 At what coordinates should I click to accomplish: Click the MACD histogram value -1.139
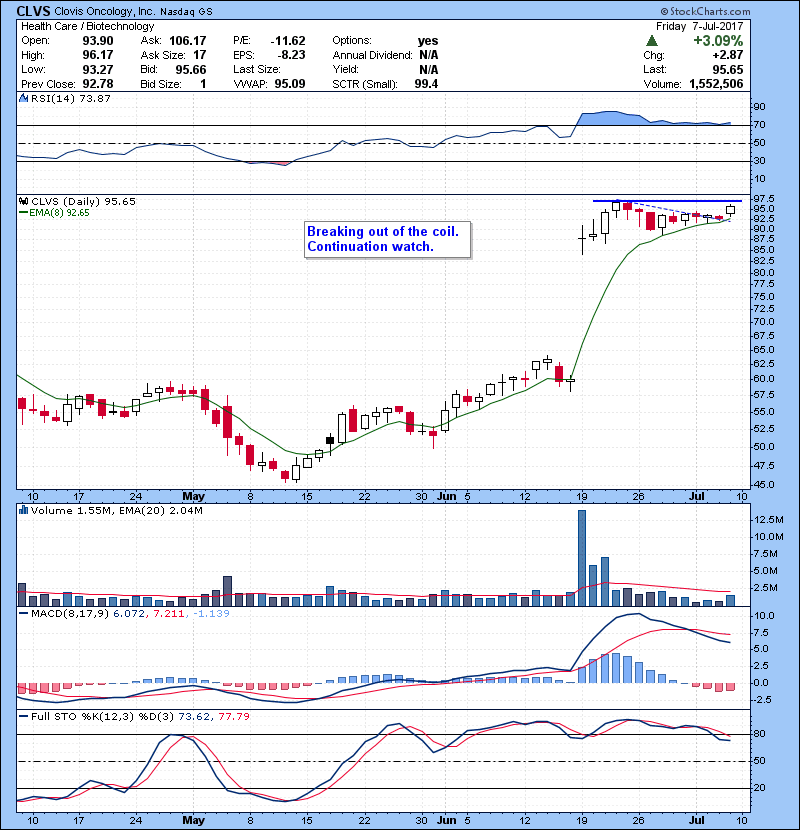211,614
